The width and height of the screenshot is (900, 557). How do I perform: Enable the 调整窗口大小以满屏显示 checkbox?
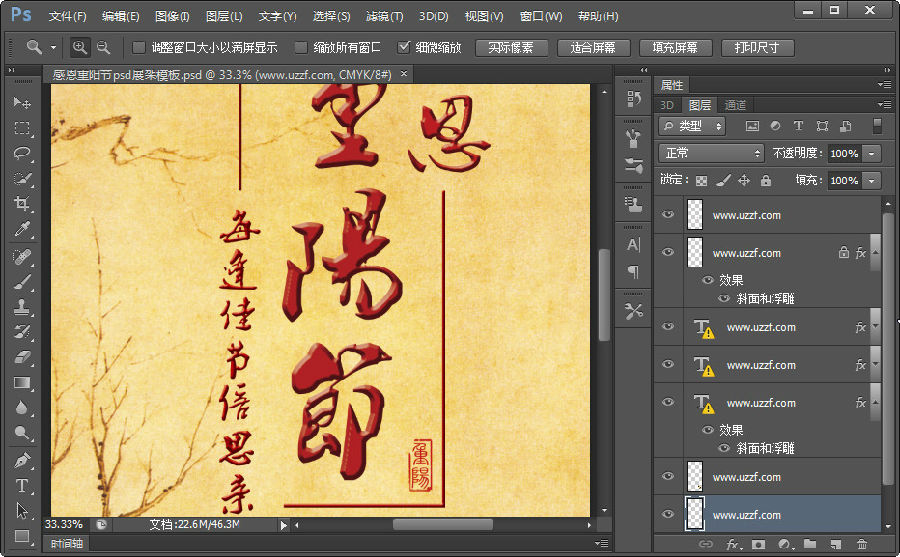(139, 47)
